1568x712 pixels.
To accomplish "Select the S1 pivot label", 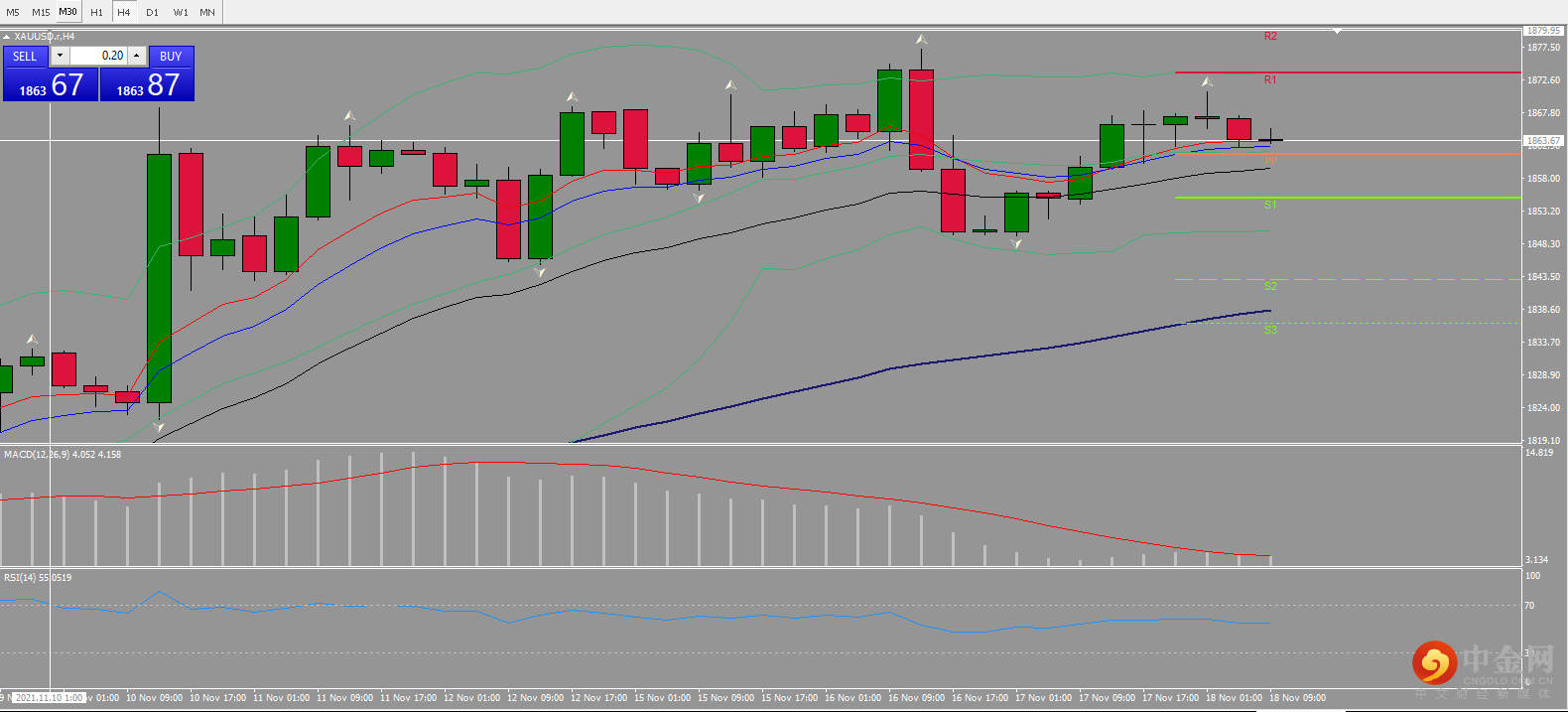I will tap(1270, 205).
